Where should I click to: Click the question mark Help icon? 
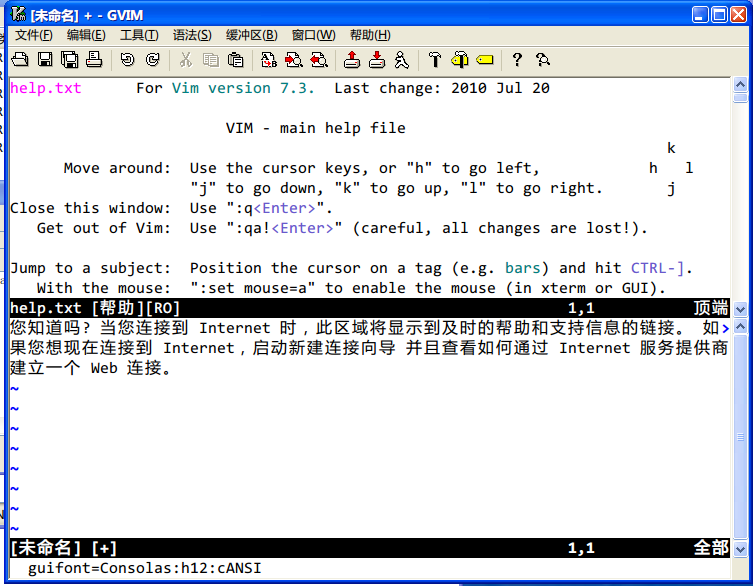coord(517,60)
